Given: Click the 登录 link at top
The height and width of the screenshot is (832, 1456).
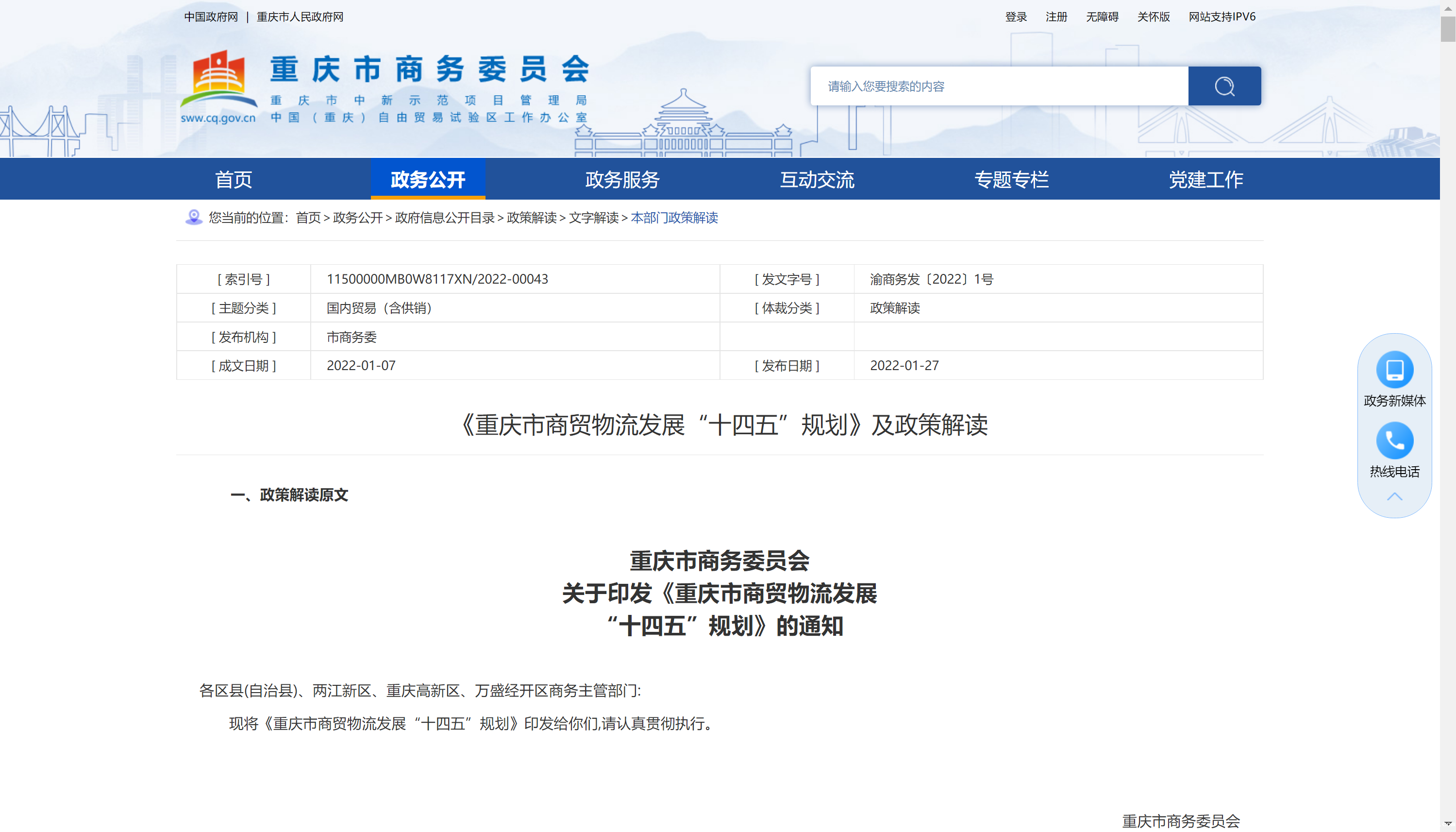Looking at the screenshot, I should (x=1016, y=17).
